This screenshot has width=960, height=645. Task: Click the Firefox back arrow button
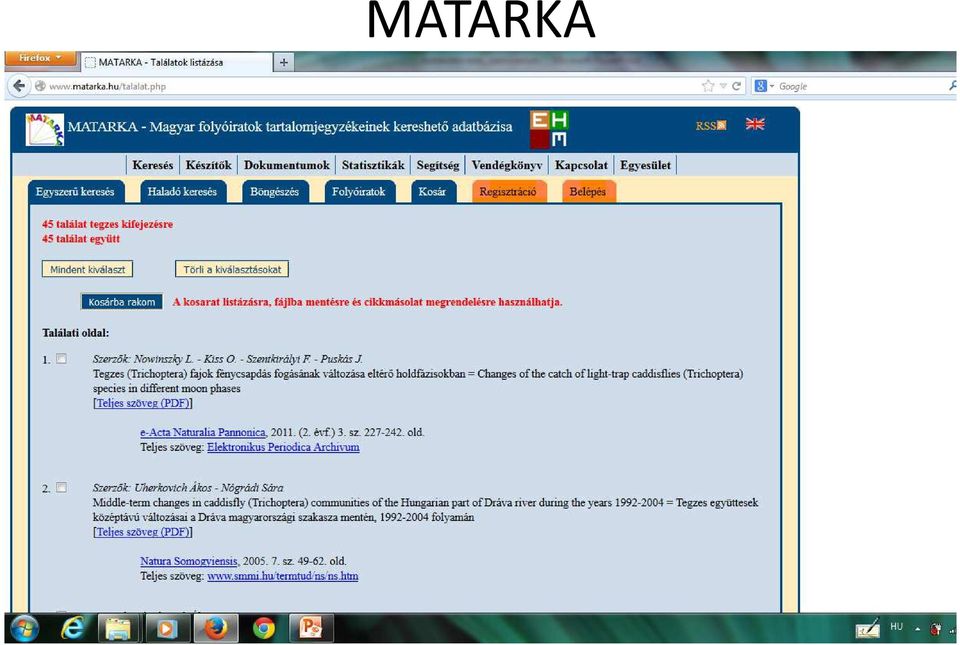click(19, 86)
